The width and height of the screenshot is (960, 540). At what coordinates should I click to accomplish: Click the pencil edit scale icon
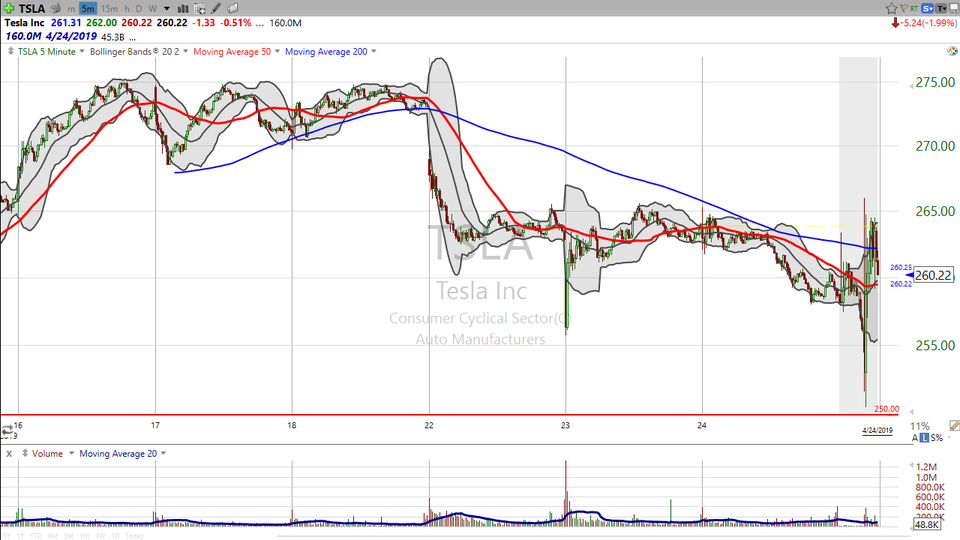click(954, 426)
